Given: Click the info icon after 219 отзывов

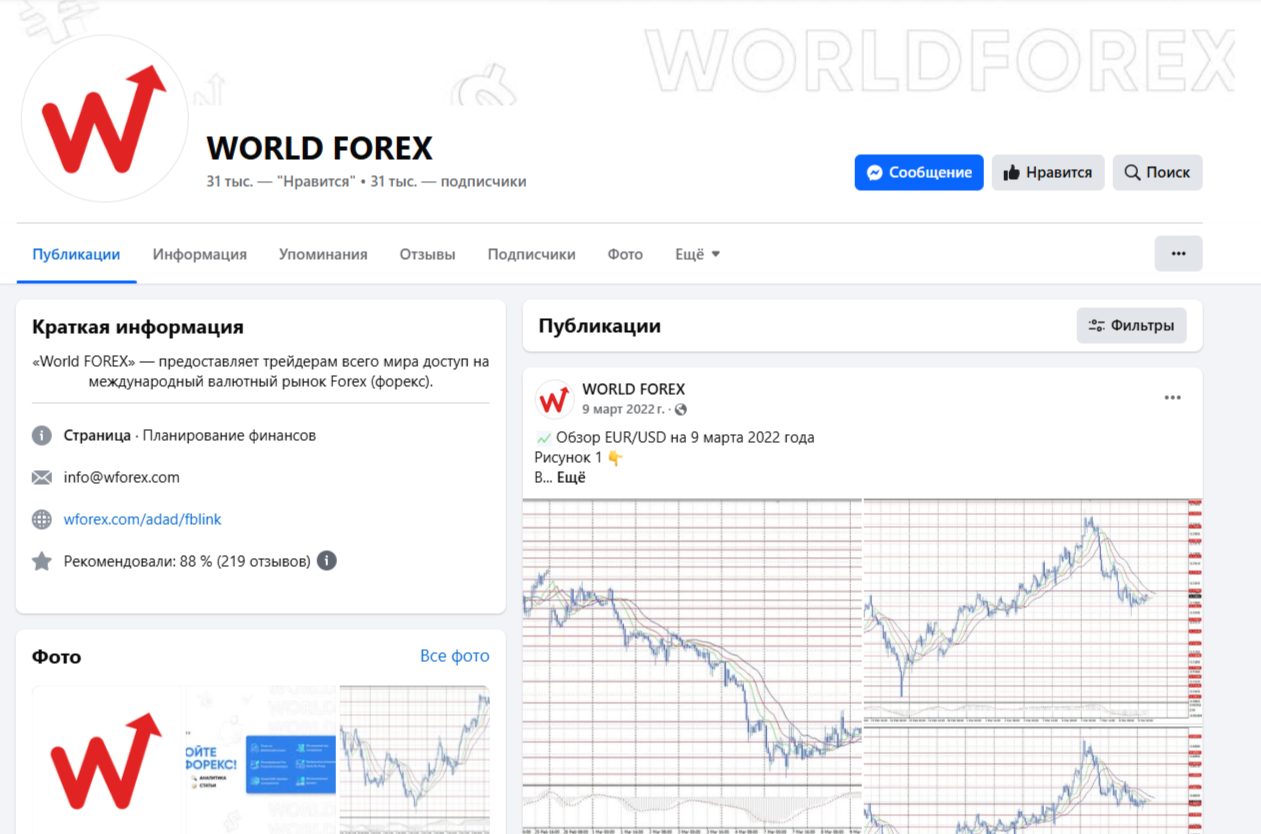Looking at the screenshot, I should point(326,561).
